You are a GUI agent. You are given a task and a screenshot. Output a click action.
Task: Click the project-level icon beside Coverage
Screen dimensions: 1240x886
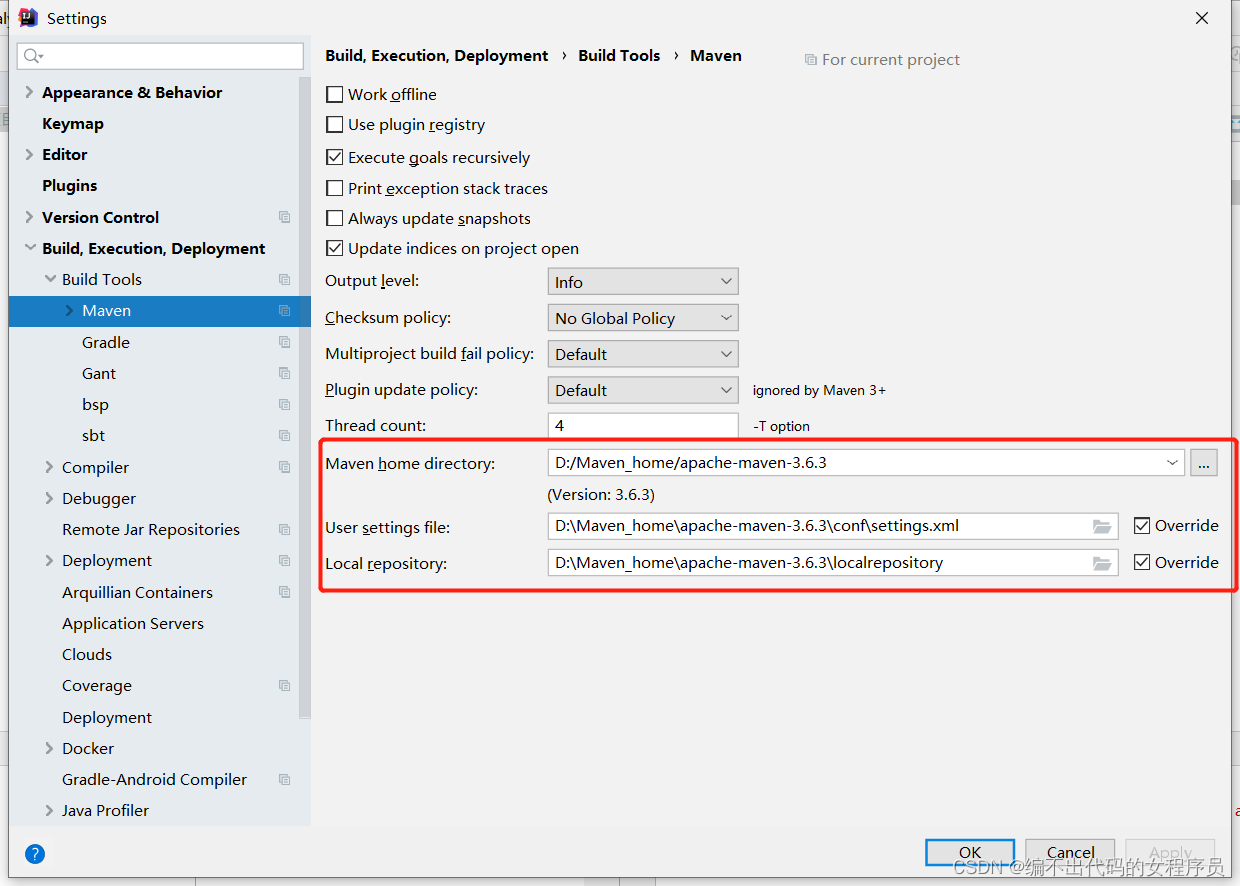(x=285, y=685)
